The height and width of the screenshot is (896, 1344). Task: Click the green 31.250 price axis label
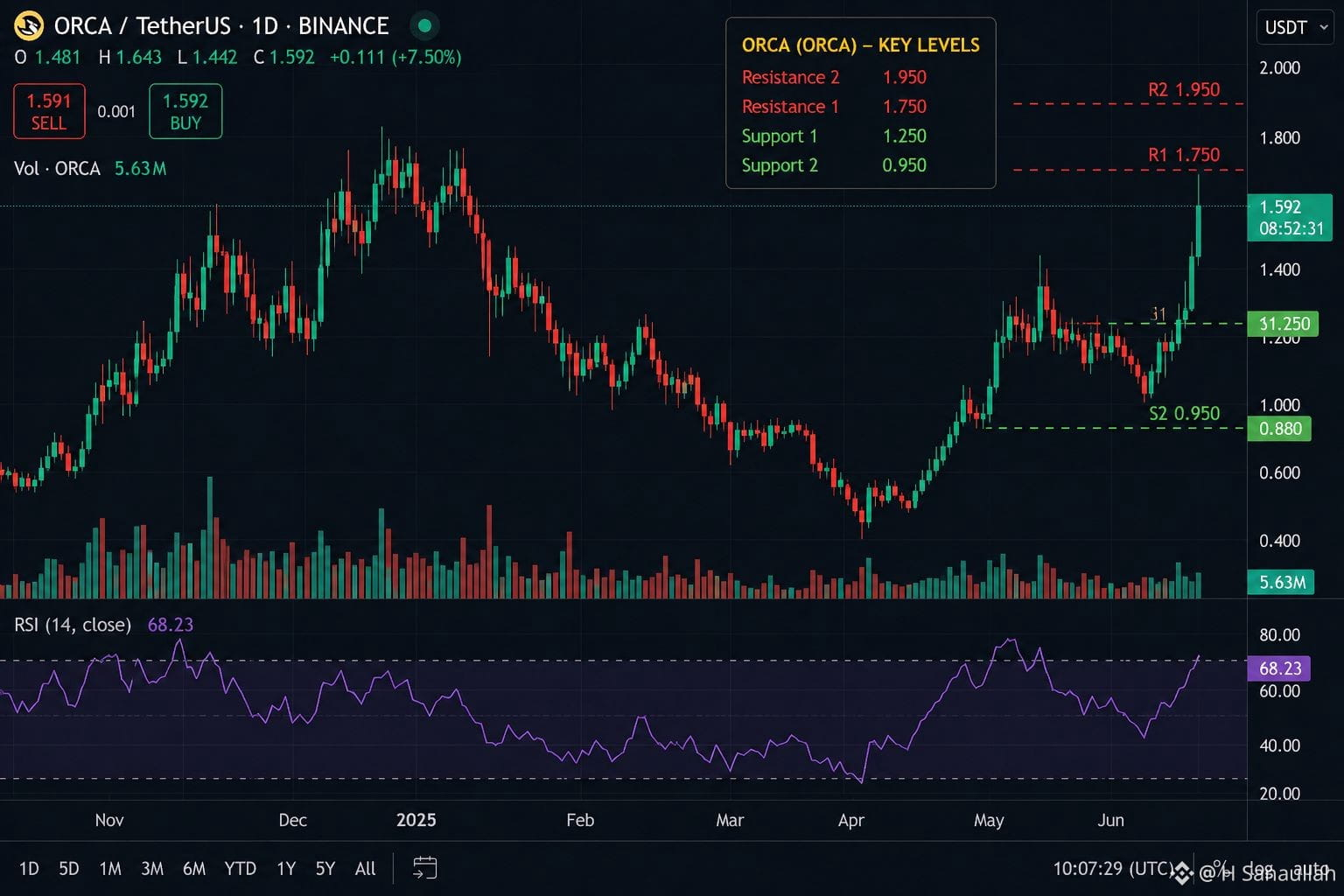1283,324
